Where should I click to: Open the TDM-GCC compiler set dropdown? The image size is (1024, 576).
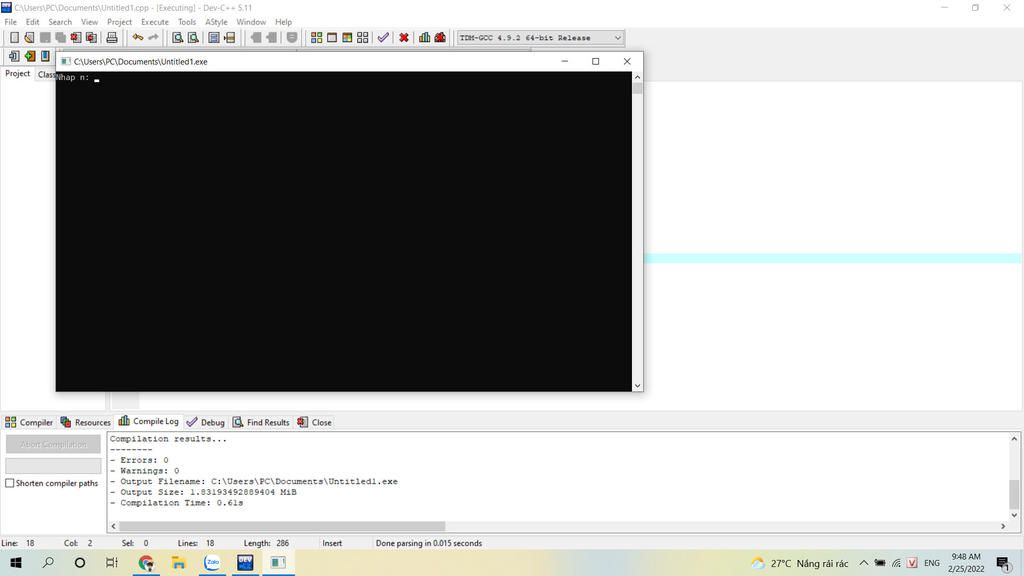click(x=540, y=38)
